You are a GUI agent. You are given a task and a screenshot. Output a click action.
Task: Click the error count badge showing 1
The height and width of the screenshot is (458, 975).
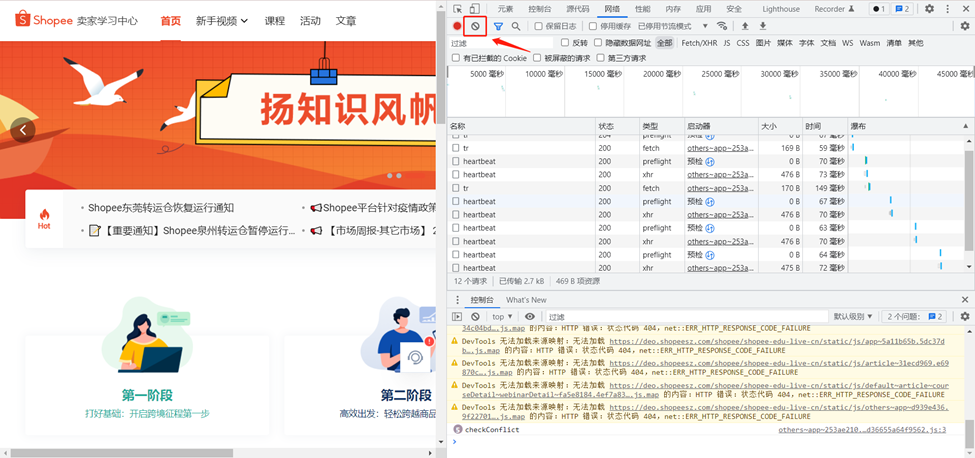pos(879,9)
